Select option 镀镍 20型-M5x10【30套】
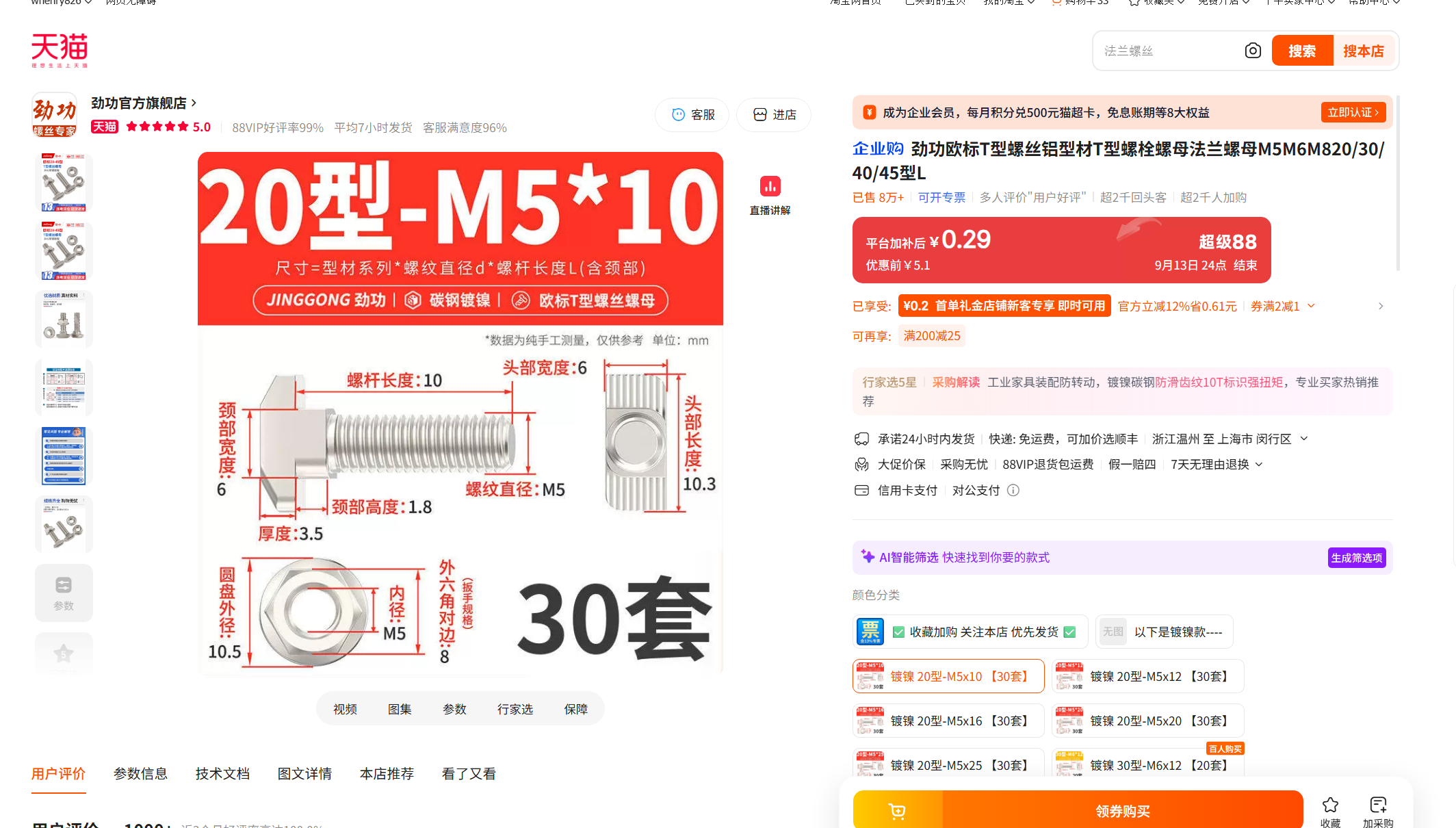Viewport: 1456px width, 828px height. click(948, 676)
